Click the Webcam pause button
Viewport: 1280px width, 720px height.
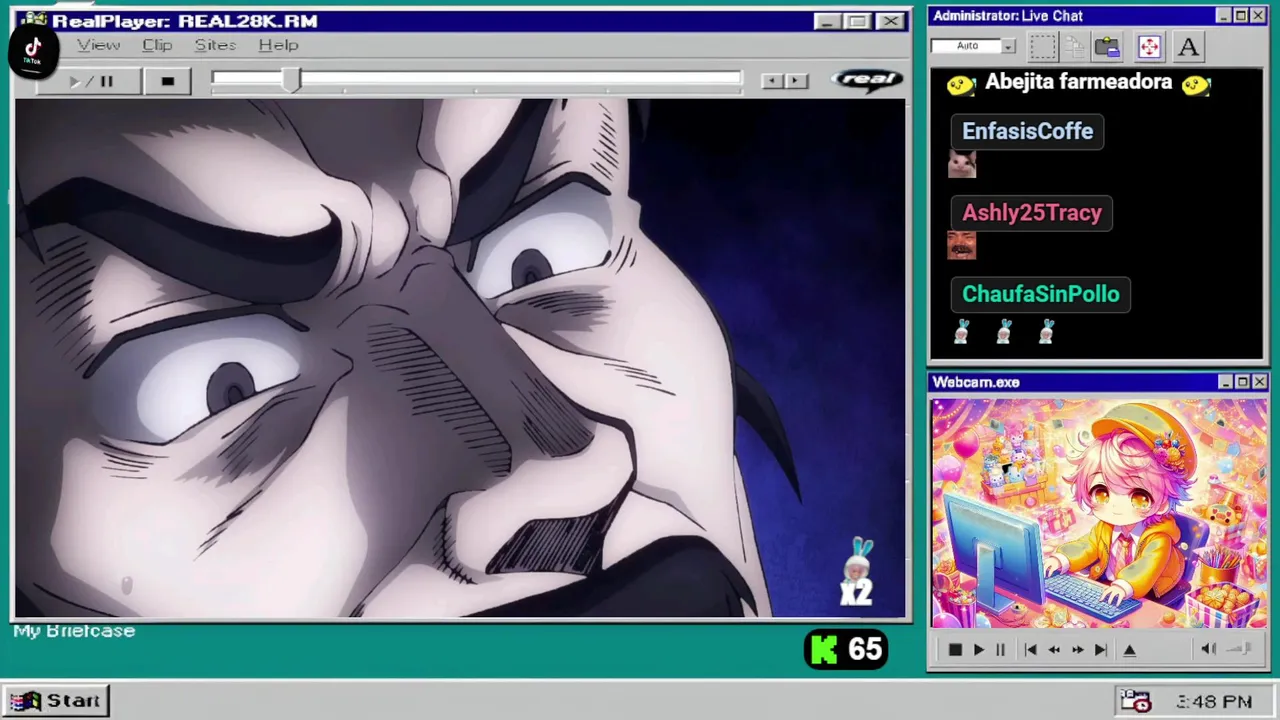click(x=1000, y=650)
